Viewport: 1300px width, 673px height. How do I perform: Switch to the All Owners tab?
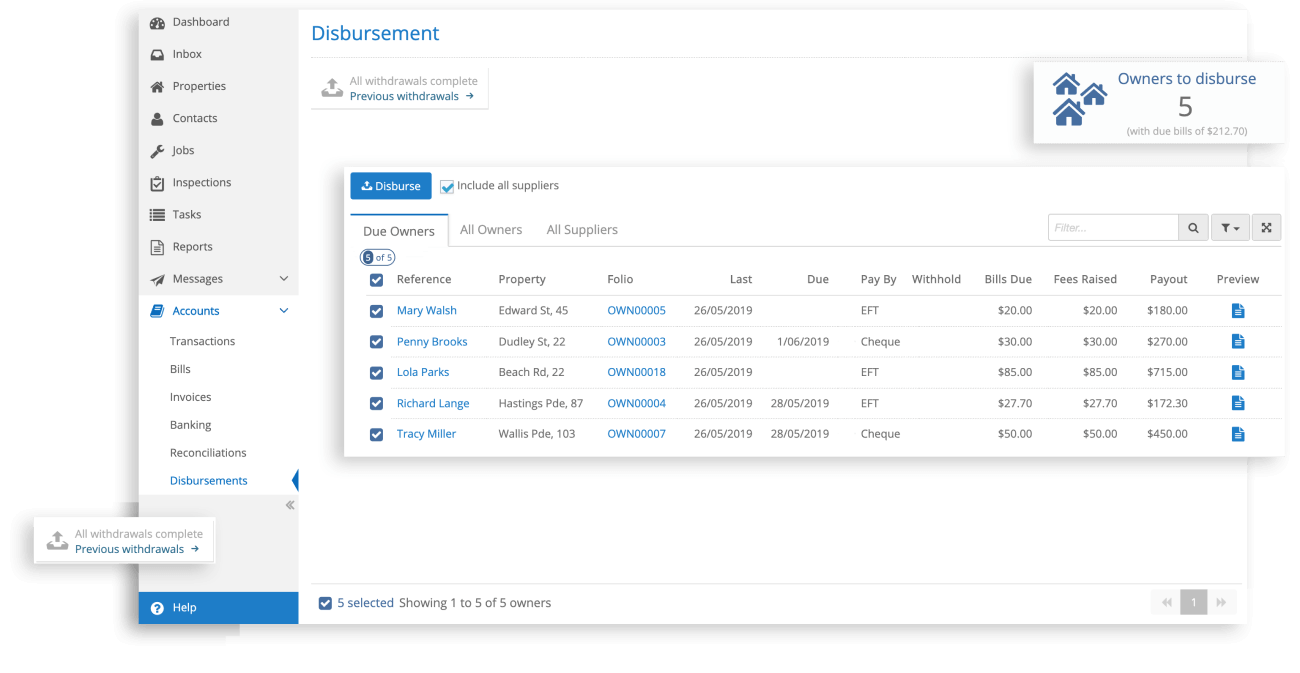pos(490,230)
